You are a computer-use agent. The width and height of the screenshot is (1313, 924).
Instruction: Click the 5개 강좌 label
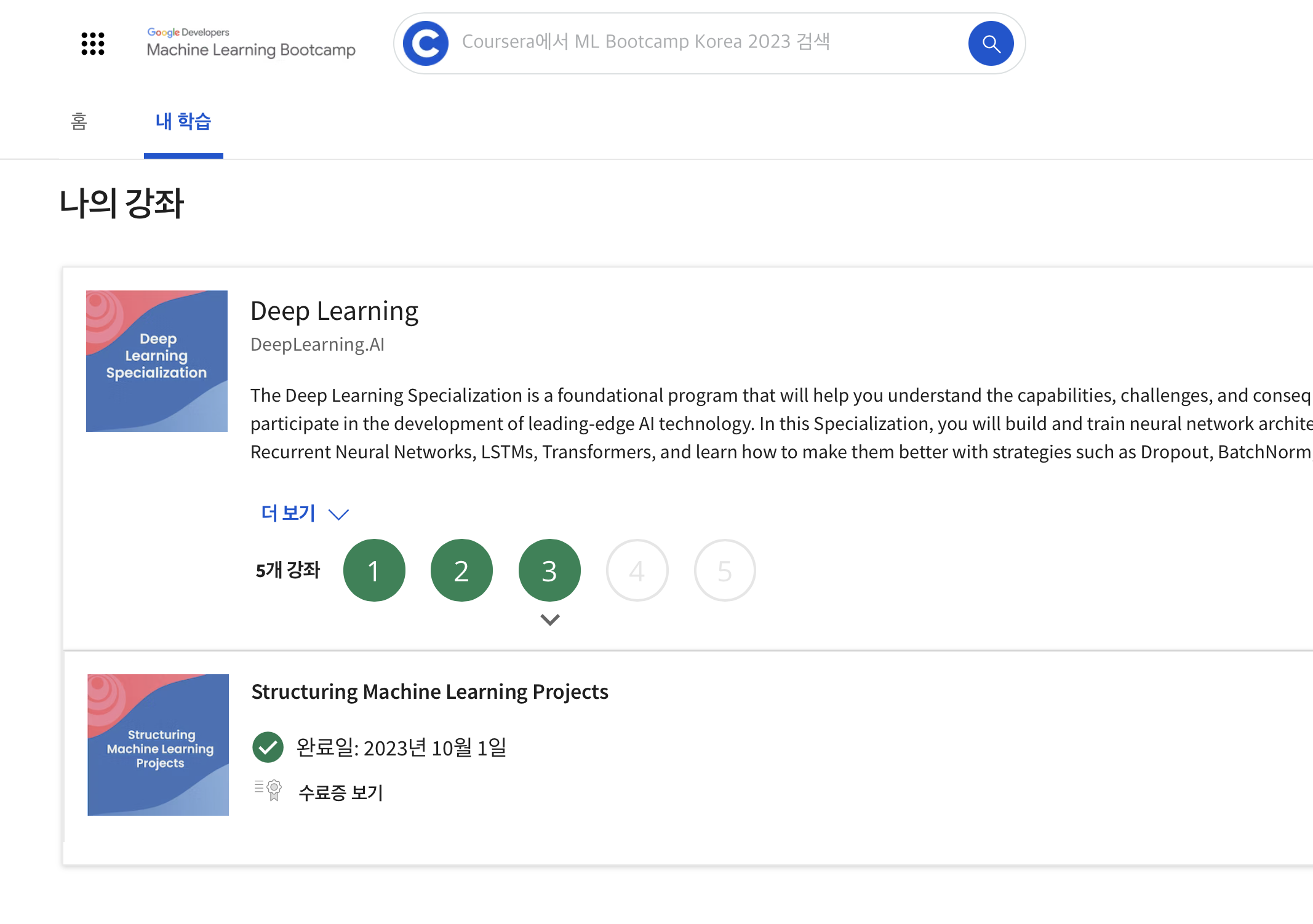click(x=288, y=570)
